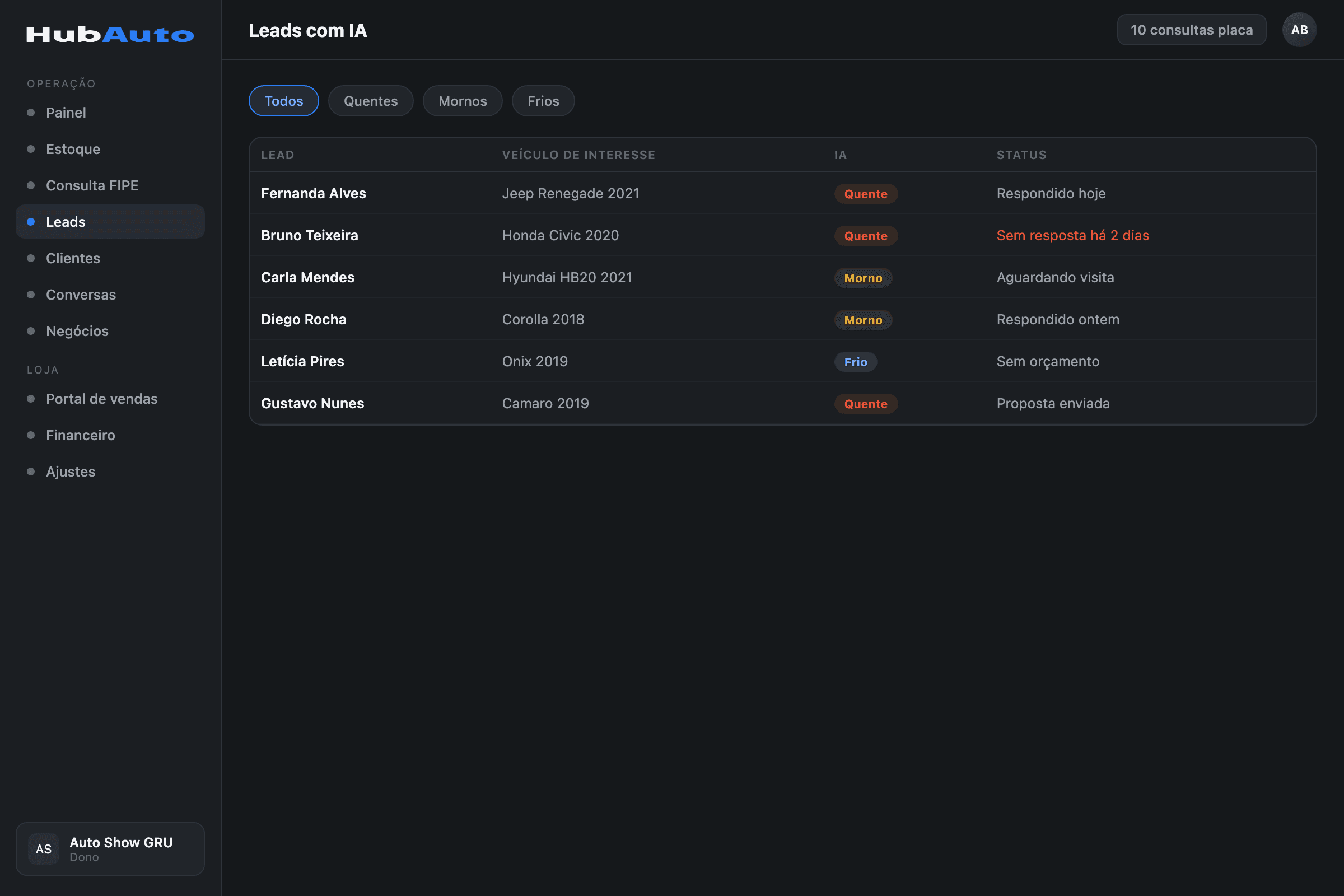This screenshot has width=1344, height=896.
Task: Click status Aguardando visita
Action: pos(1056,277)
